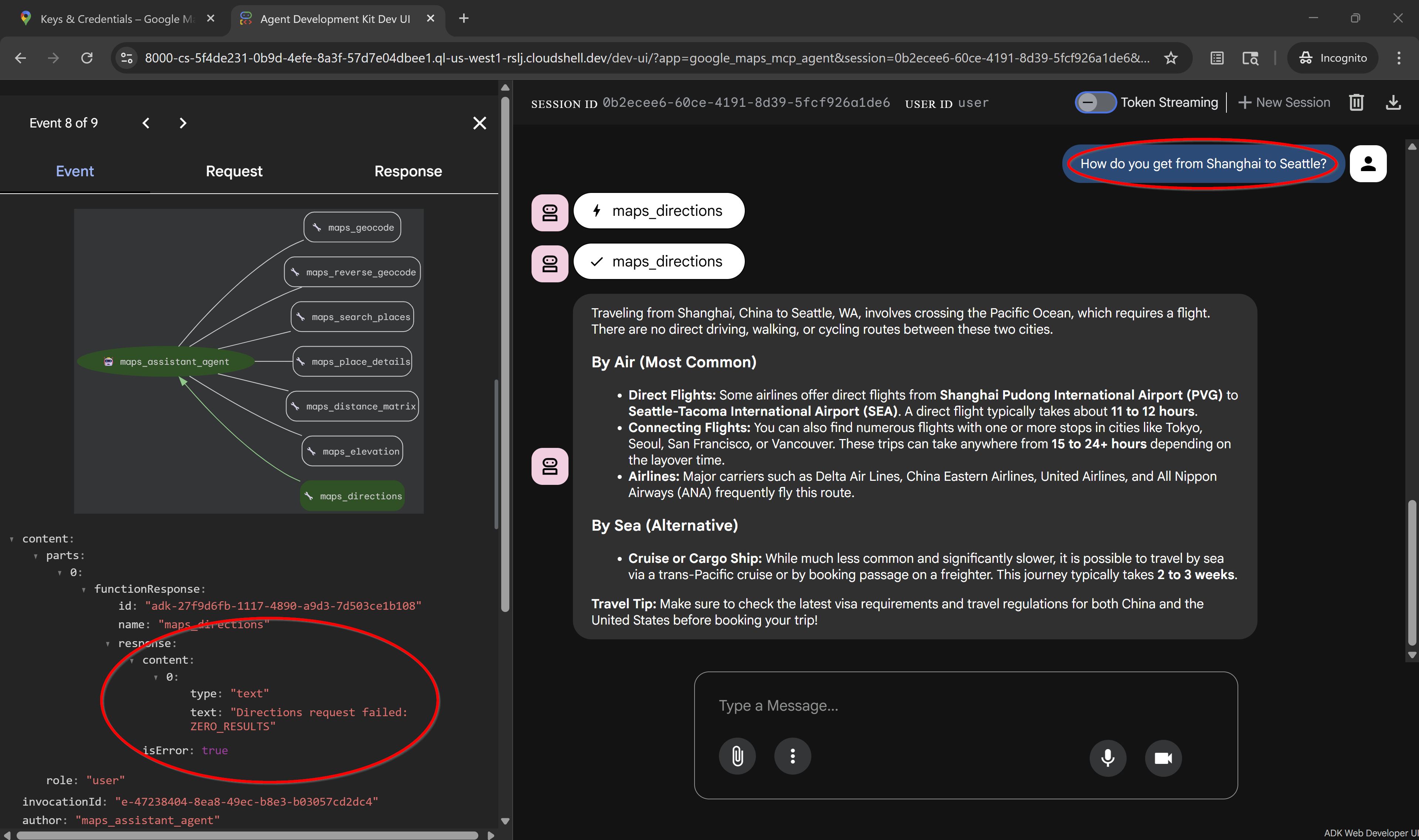The width and height of the screenshot is (1419, 840).
Task: Open the three-dot options in the message bar
Action: (792, 756)
